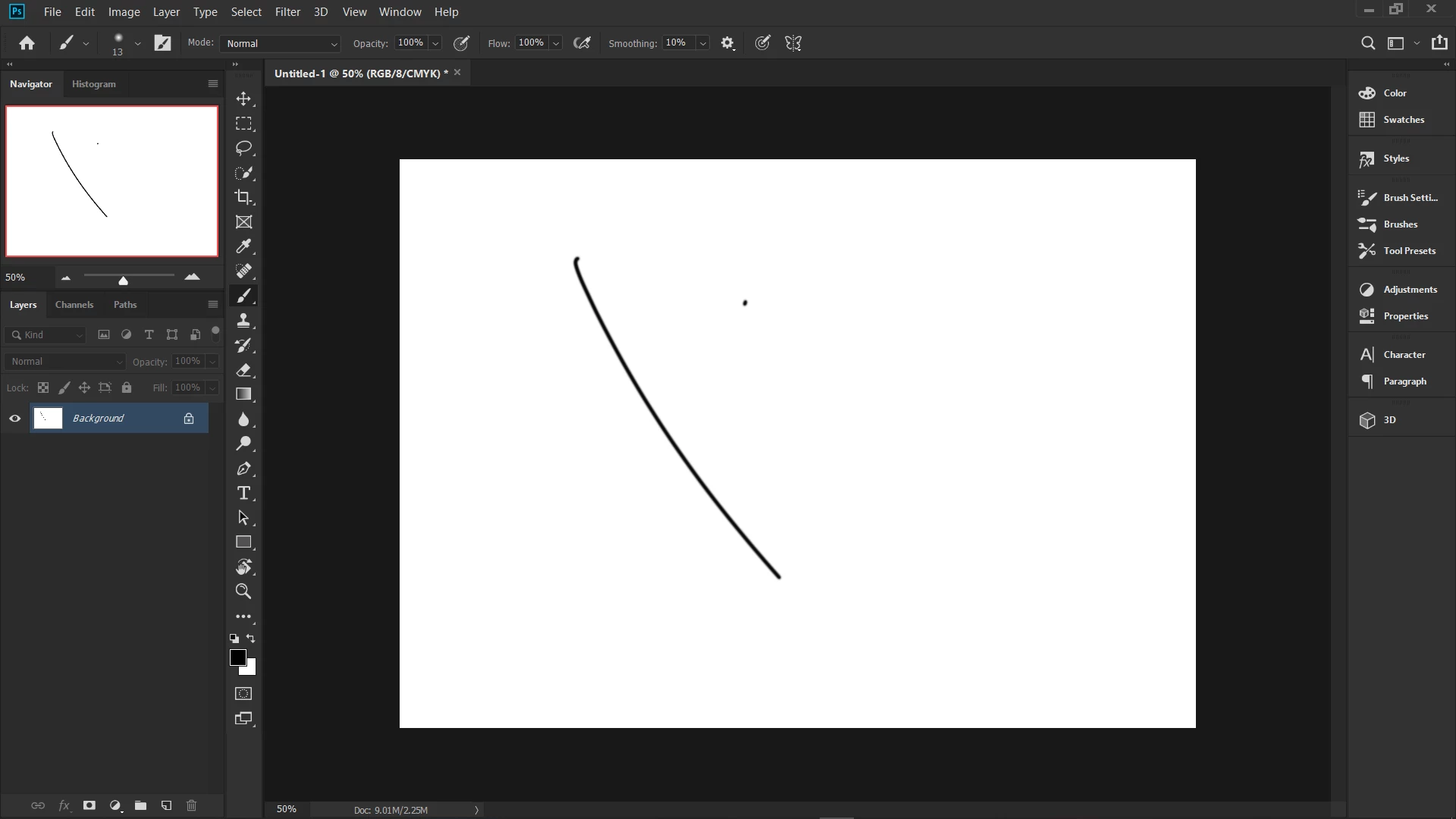Image resolution: width=1456 pixels, height=819 pixels.
Task: Open the Brush Preset picker arrow
Action: [137, 43]
